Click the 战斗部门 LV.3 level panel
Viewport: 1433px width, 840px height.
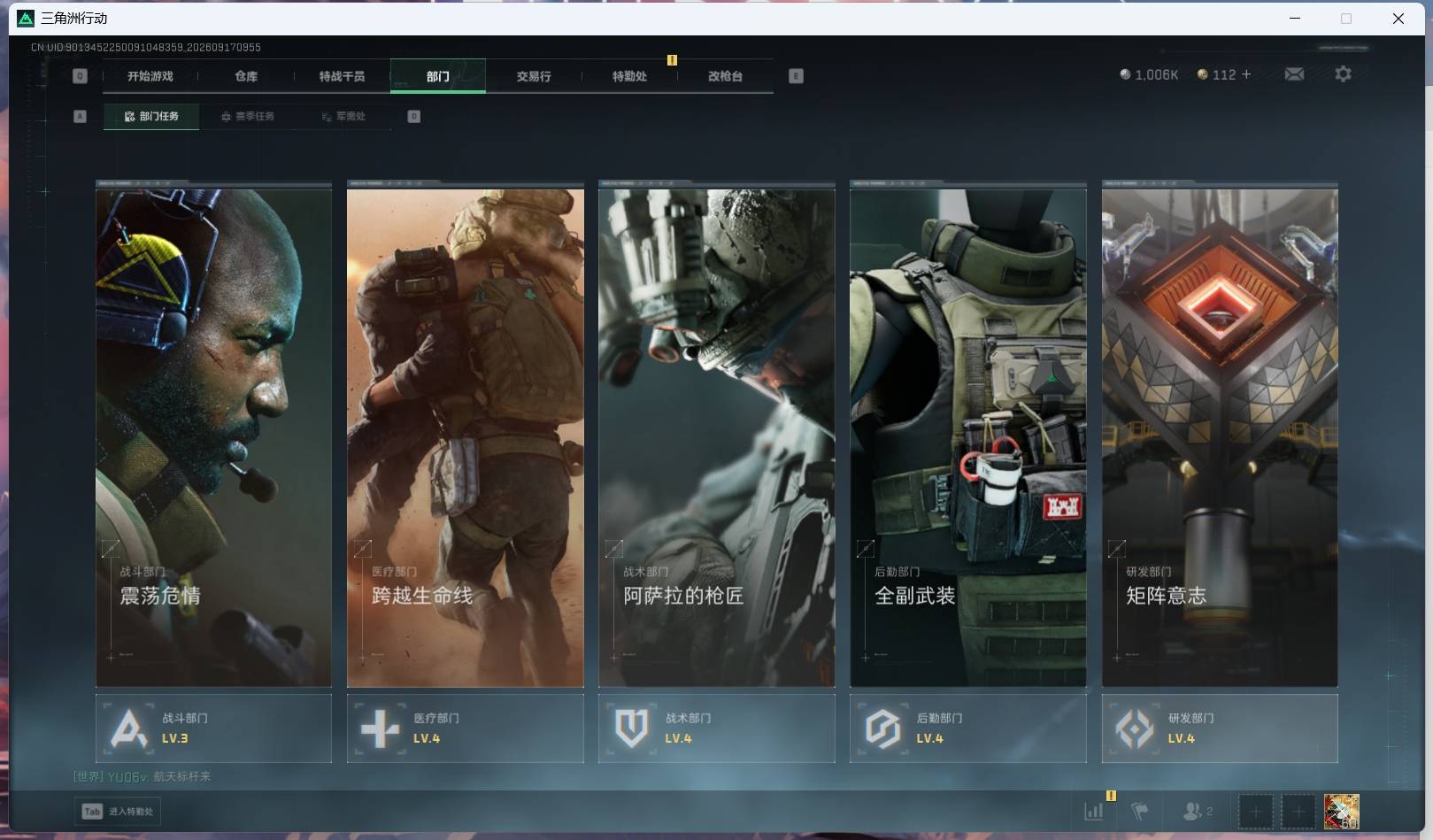click(x=213, y=728)
